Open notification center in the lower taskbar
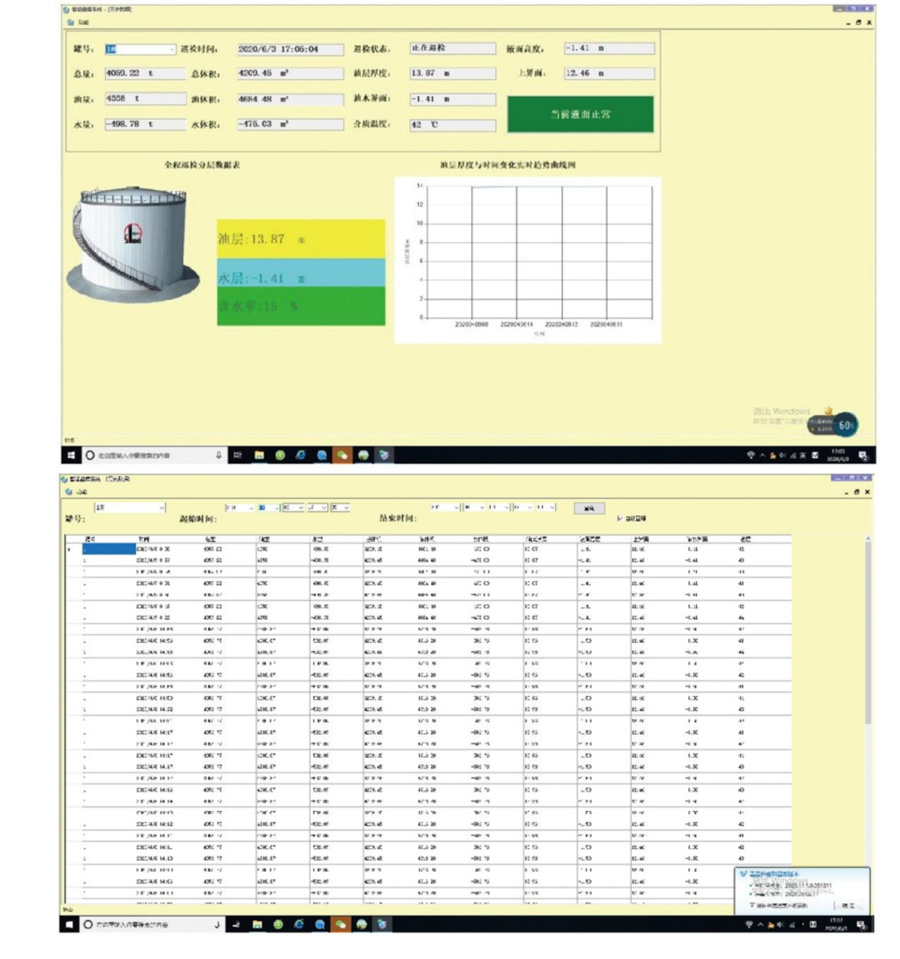900x959 pixels. click(862, 925)
